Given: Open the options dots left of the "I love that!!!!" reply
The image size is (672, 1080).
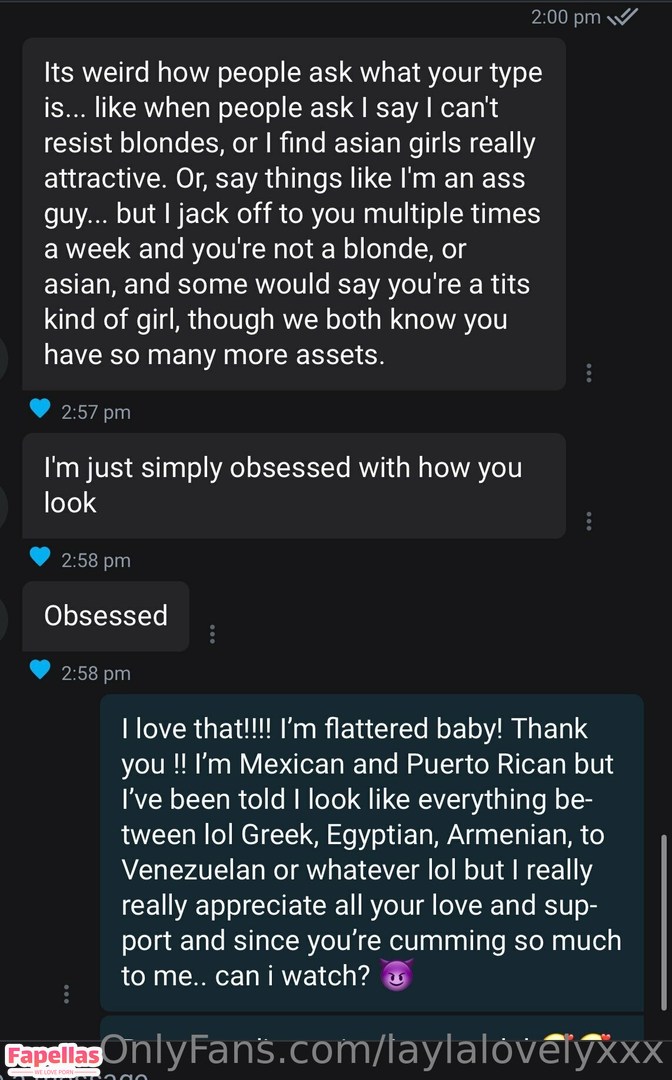Looking at the screenshot, I should pos(66,993).
